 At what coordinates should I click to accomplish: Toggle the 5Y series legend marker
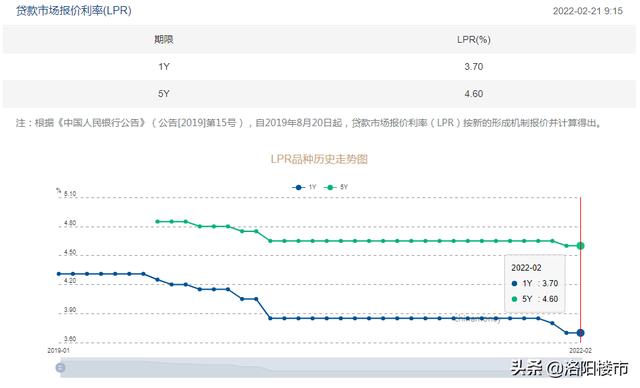tap(330, 187)
